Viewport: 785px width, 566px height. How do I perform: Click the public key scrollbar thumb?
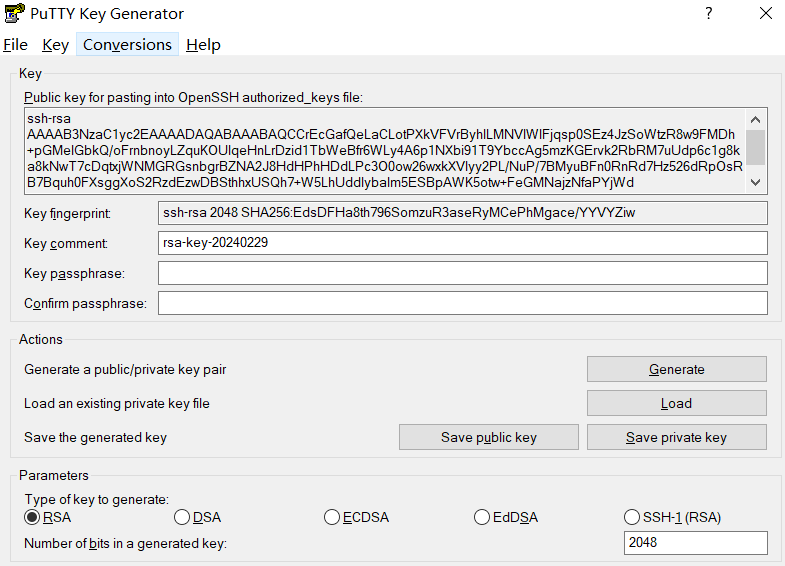coord(755,147)
